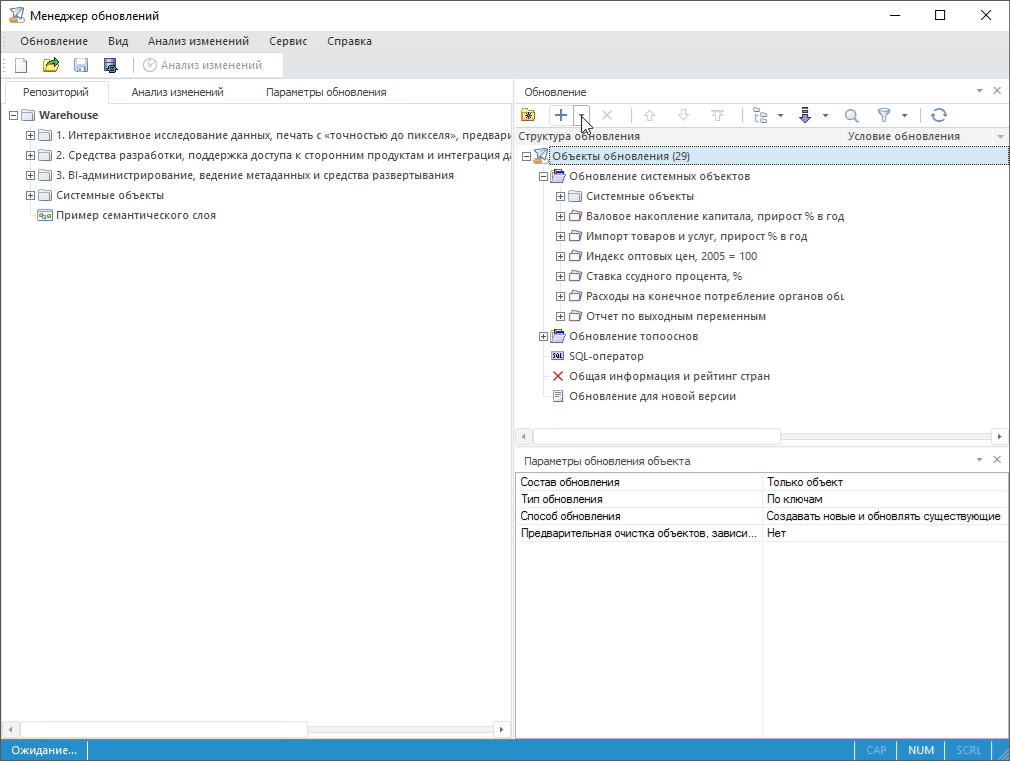The width and height of the screenshot is (1010, 761).
Task: Click the magnifier search icon
Action: (852, 115)
